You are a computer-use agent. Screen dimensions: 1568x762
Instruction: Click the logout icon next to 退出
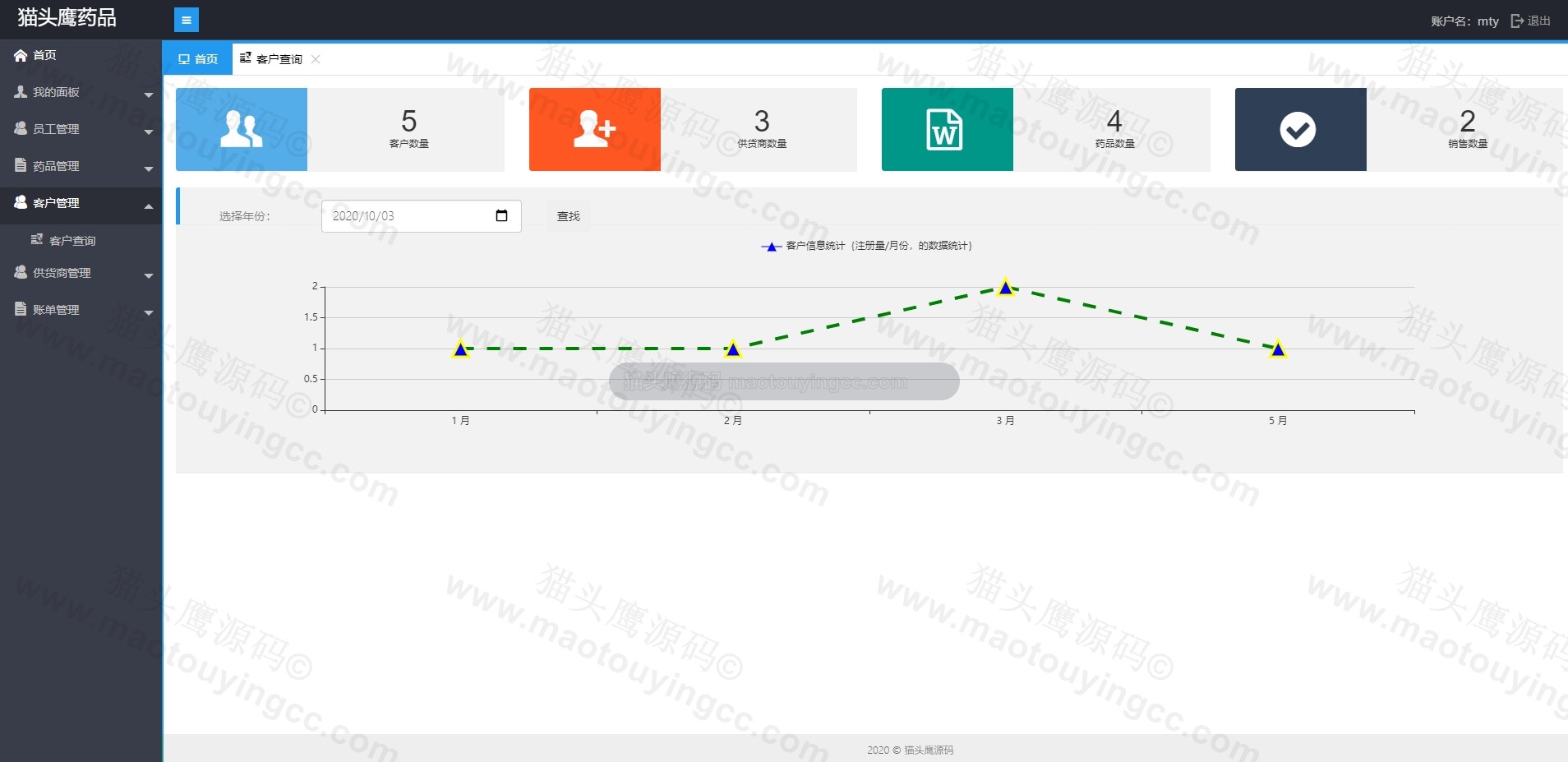[1517, 21]
